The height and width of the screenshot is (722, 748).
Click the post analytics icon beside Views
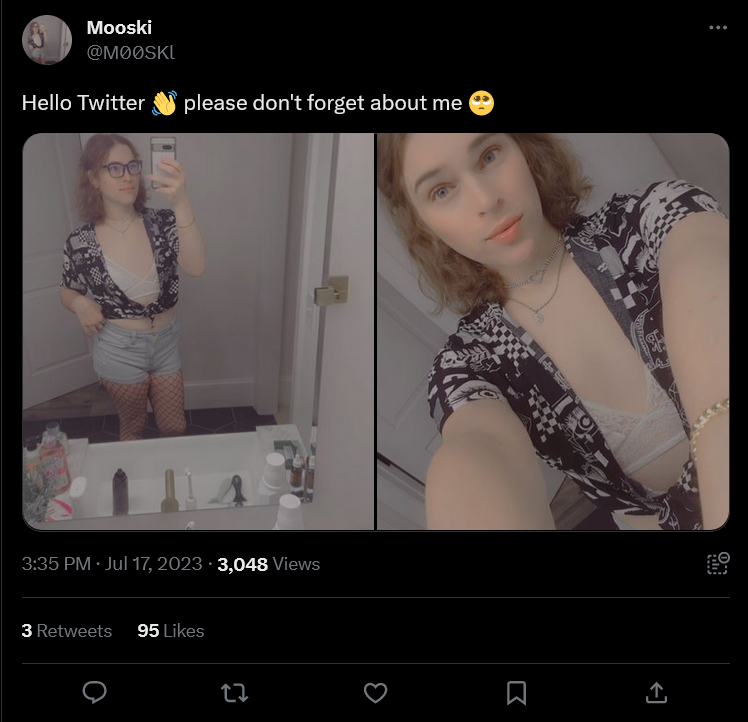tap(718, 564)
